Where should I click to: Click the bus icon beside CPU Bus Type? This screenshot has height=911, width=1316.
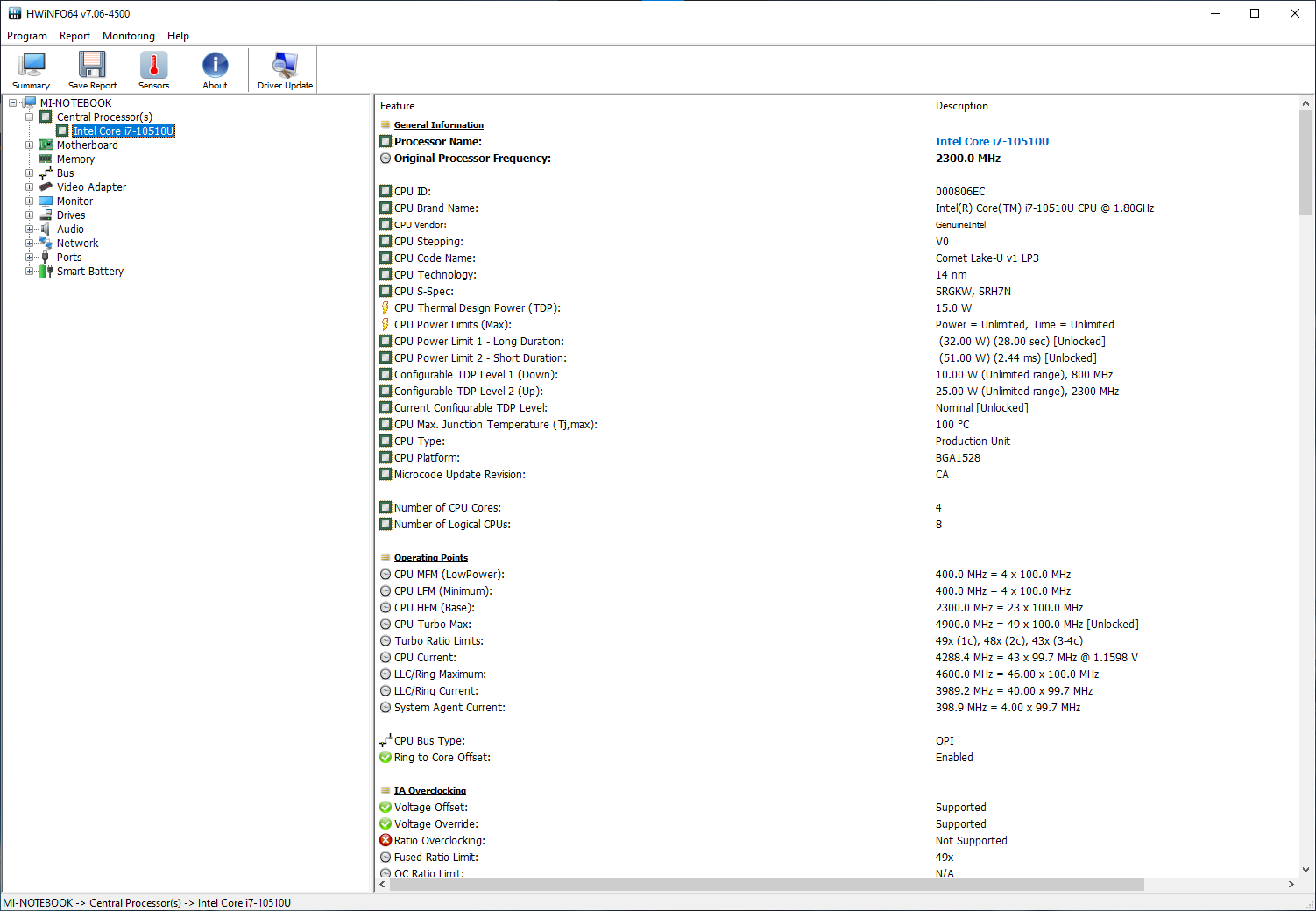(385, 740)
